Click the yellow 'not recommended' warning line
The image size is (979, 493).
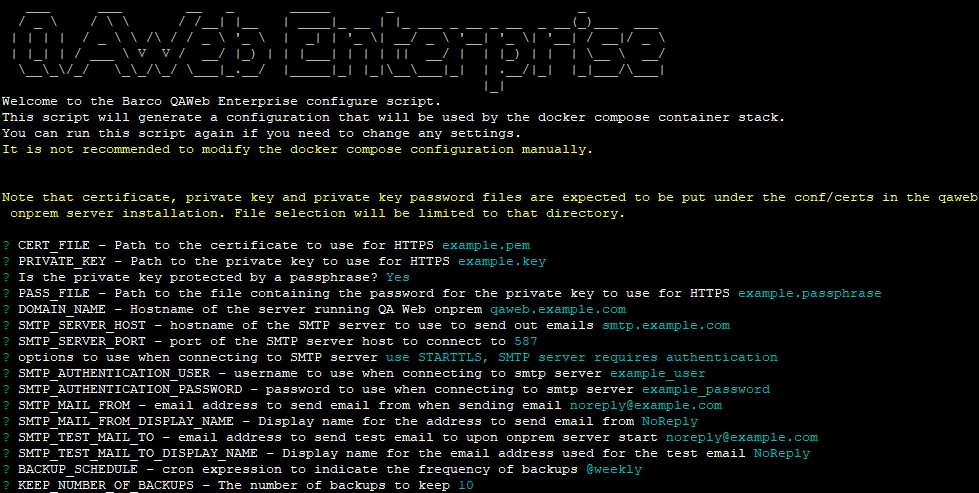coord(297,150)
